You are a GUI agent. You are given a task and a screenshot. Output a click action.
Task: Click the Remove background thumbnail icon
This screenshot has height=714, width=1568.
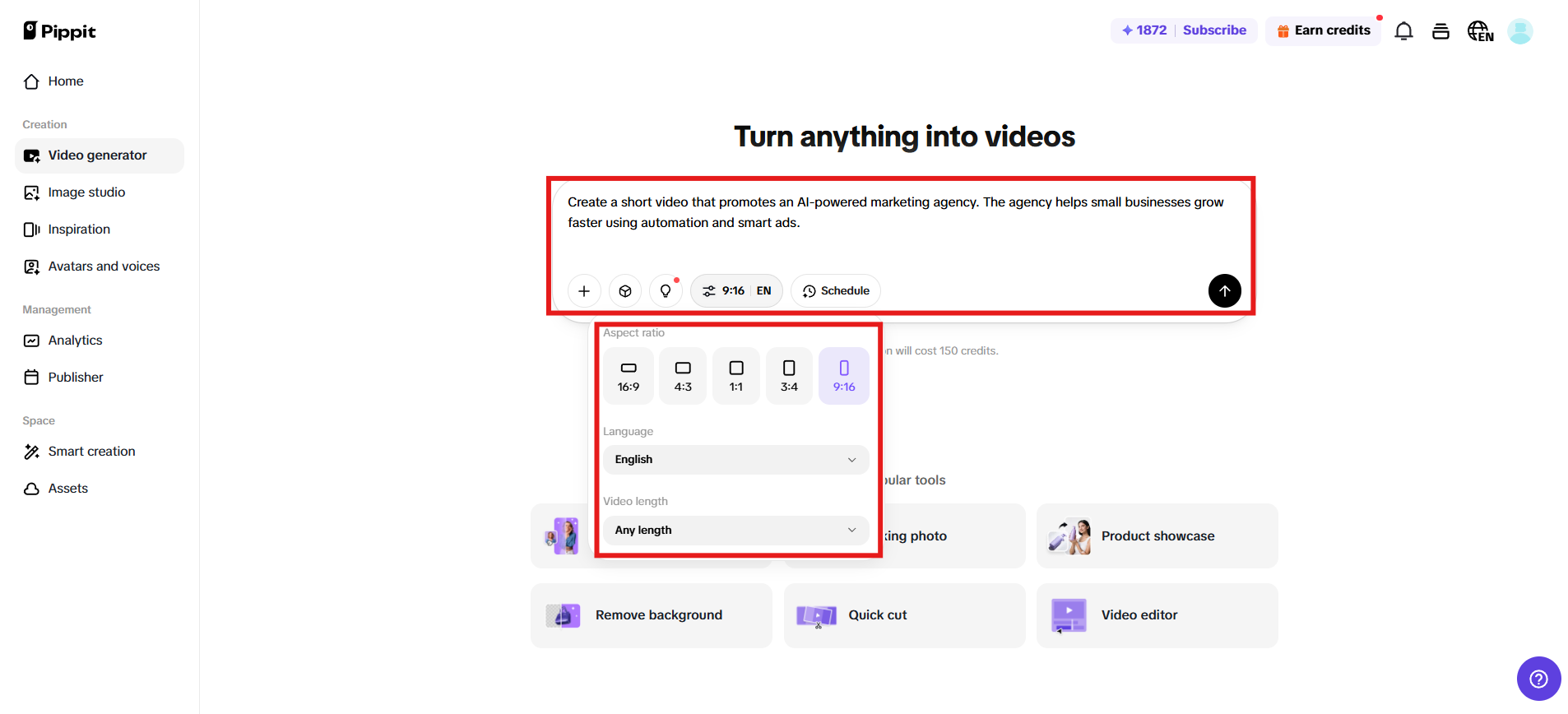coord(564,615)
